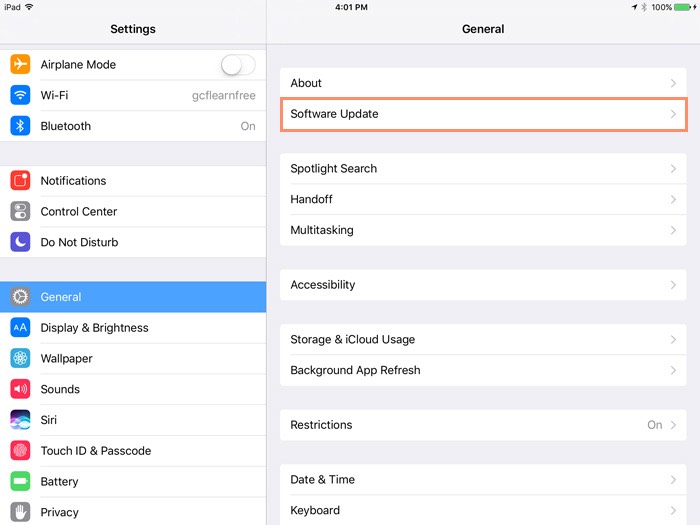Screen dimensions: 700x525
Task: Expand the About row chevron
Action: pos(673,84)
